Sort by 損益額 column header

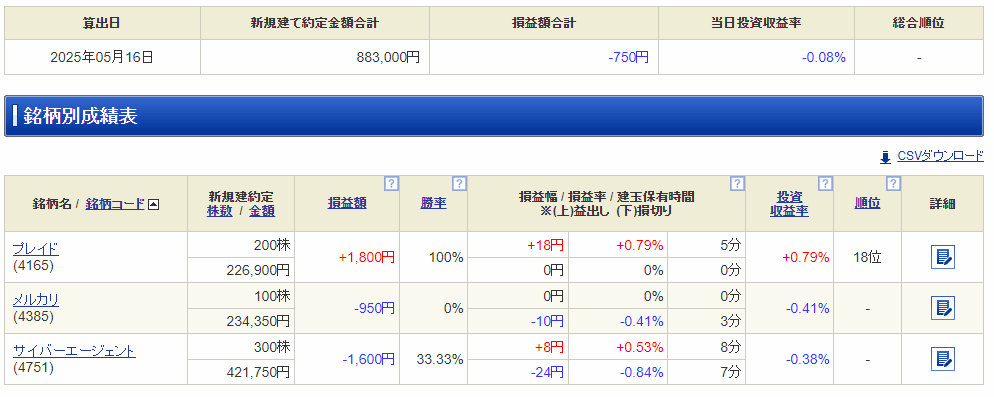[x=347, y=204]
